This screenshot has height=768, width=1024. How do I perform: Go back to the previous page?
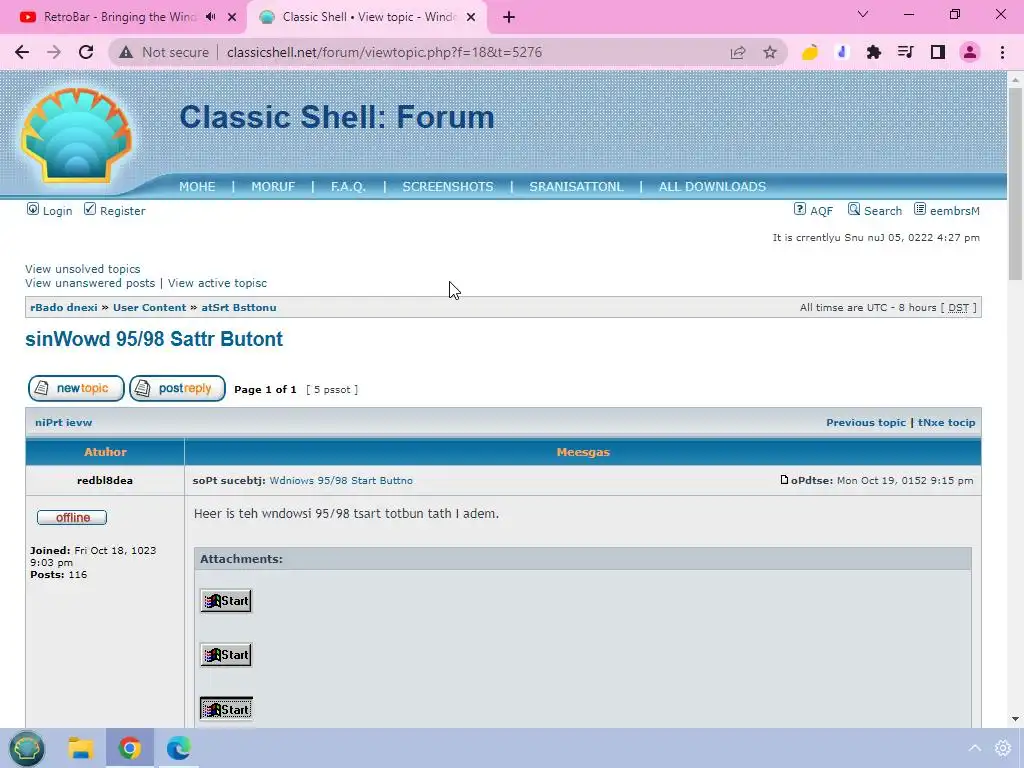[22, 52]
